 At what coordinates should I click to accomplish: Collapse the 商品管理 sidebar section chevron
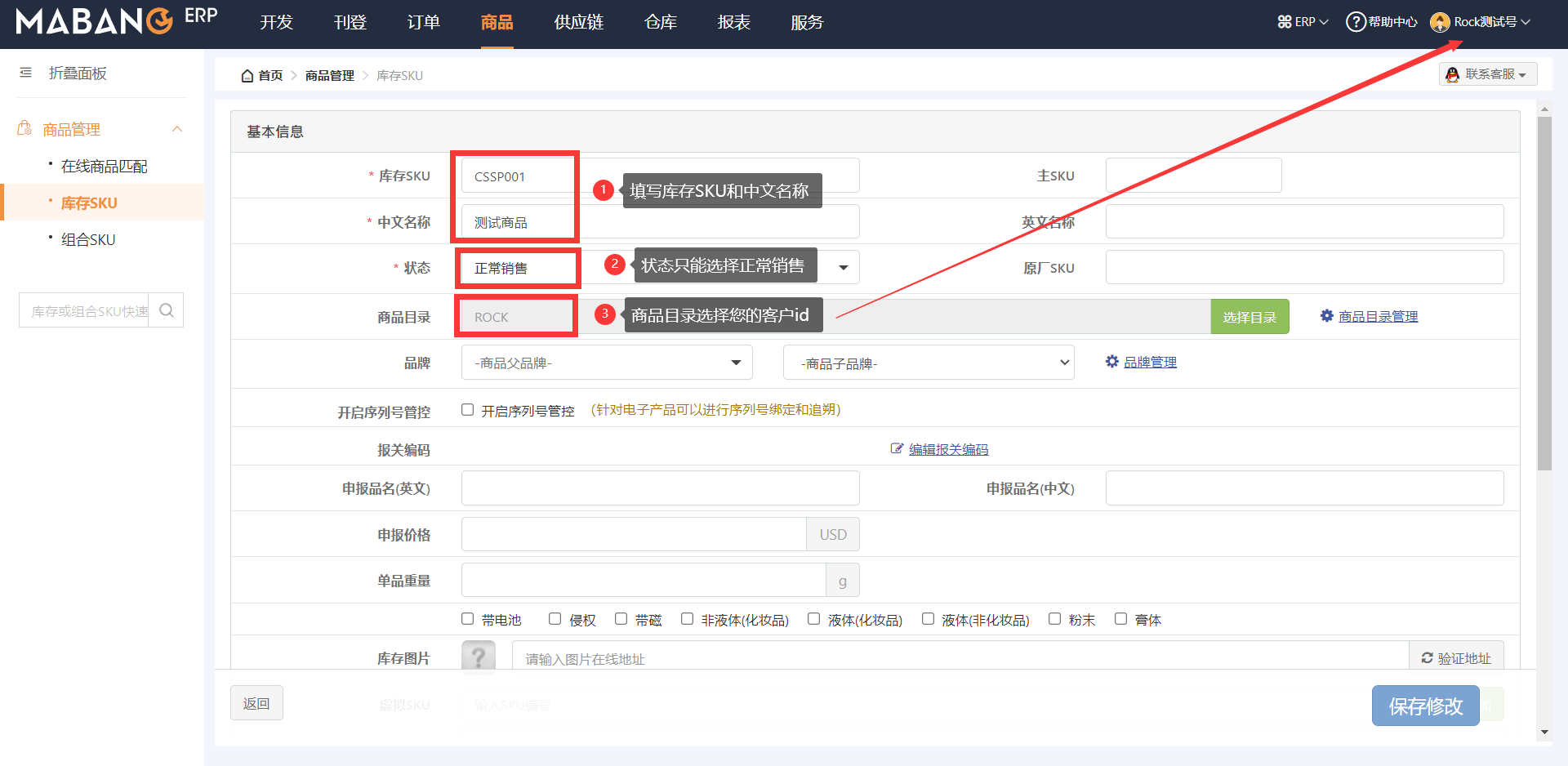click(177, 129)
